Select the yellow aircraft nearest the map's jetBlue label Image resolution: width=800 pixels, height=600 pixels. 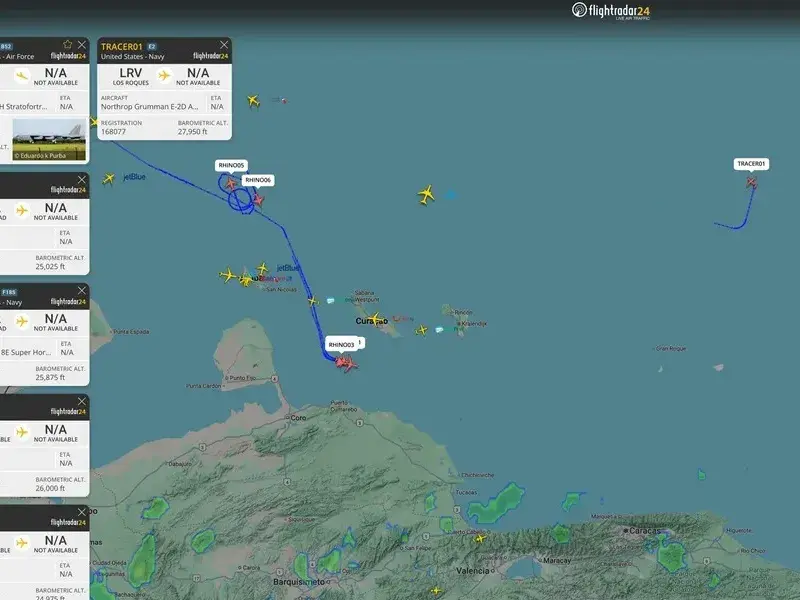(262, 268)
